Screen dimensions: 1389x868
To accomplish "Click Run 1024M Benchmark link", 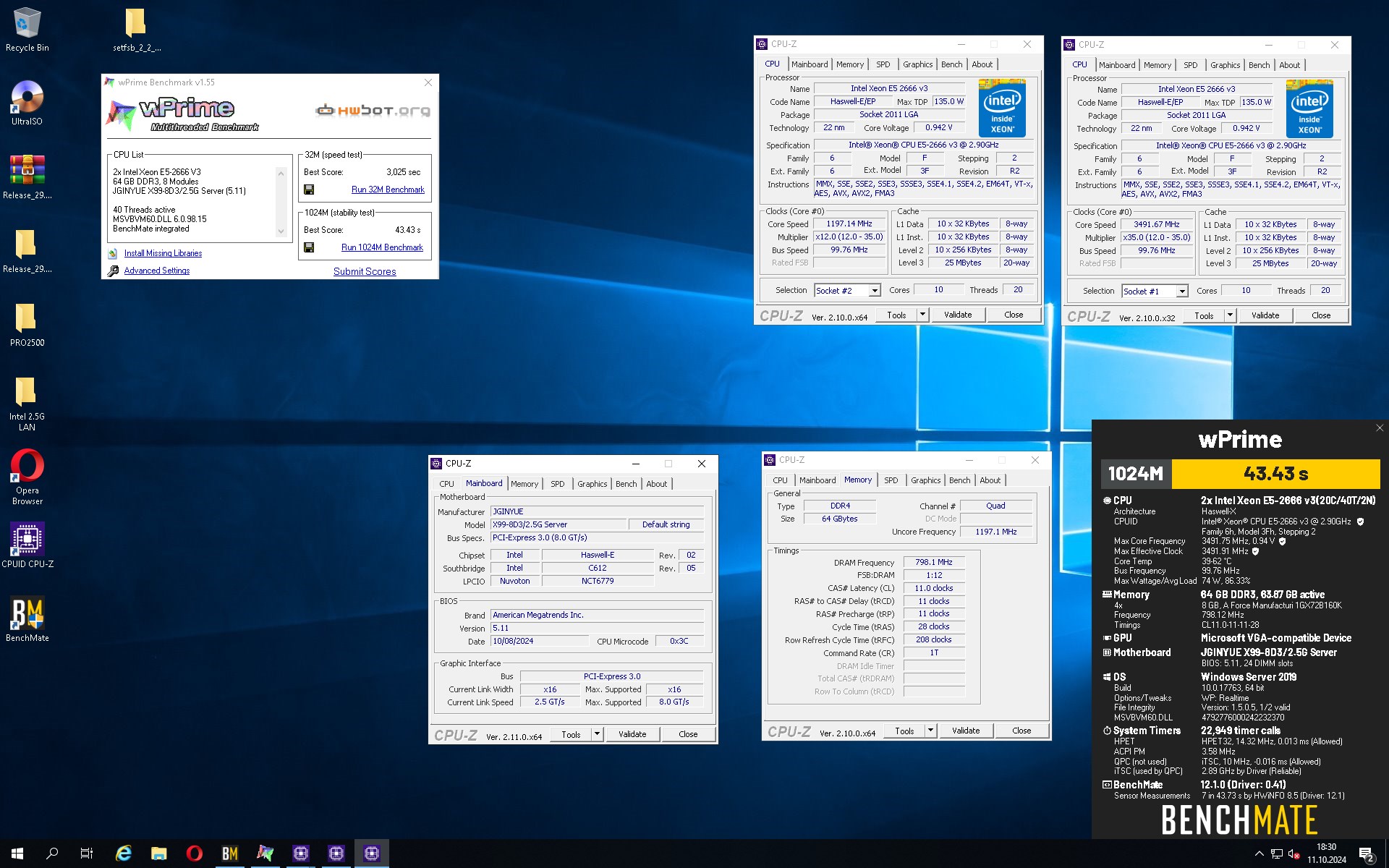I will click(382, 247).
